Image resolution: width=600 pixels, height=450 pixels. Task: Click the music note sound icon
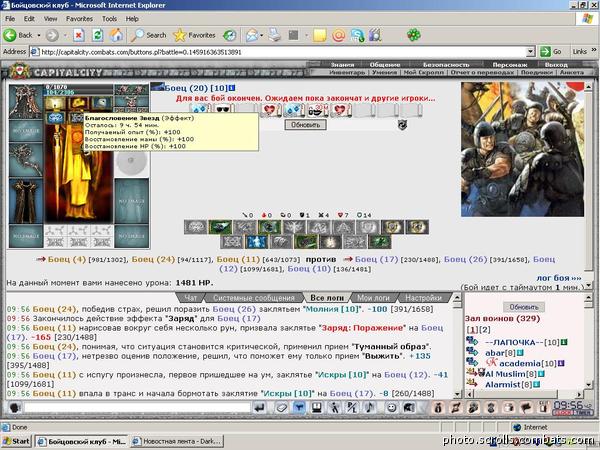(370, 408)
